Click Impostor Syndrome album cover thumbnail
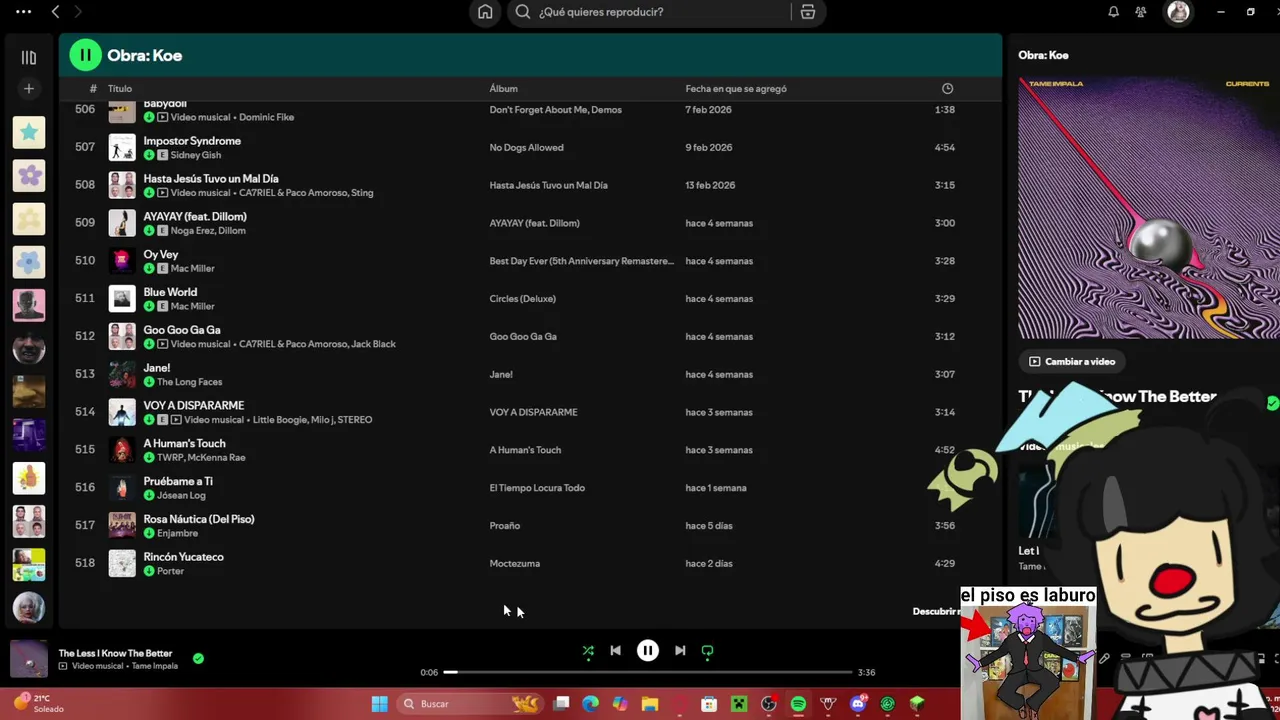Screen dimensions: 1280x720 click(x=122, y=148)
